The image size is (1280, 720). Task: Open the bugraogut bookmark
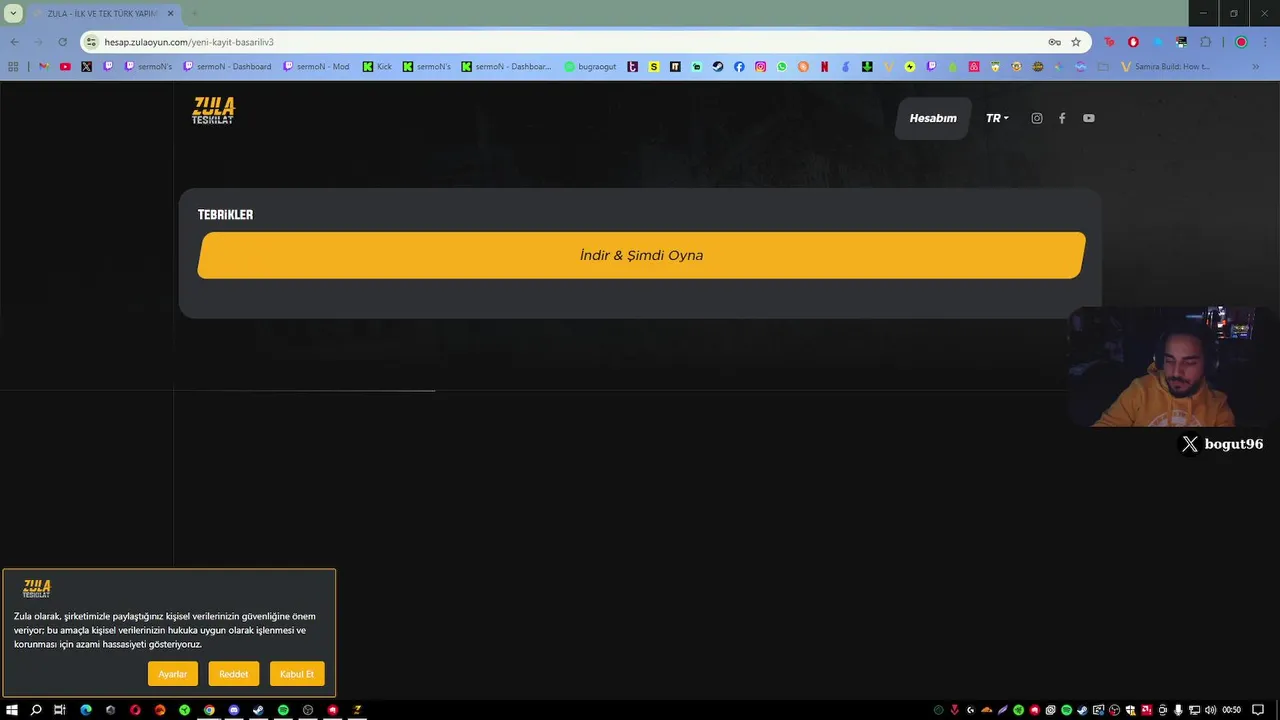590,67
